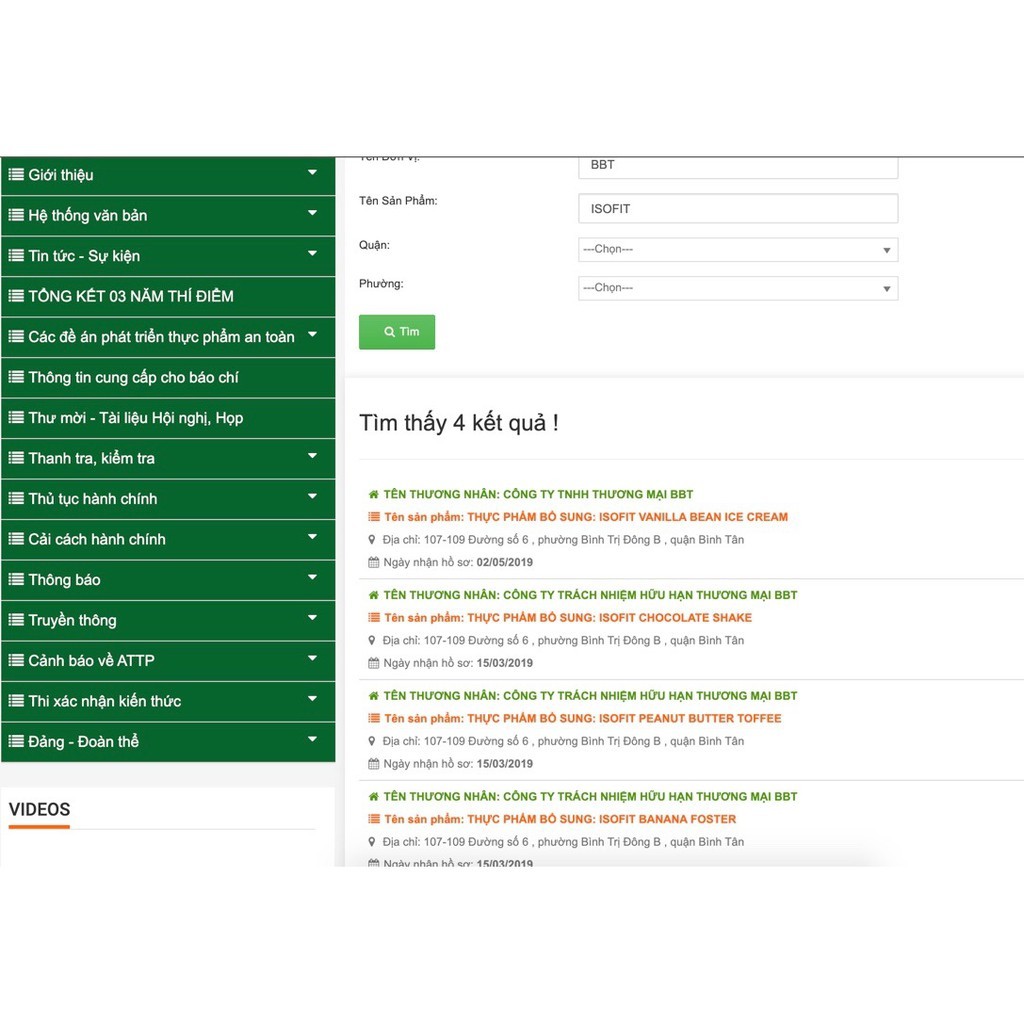Open Thông tin cung cấp cho báo chí
The height and width of the screenshot is (1024, 1024).
[133, 377]
